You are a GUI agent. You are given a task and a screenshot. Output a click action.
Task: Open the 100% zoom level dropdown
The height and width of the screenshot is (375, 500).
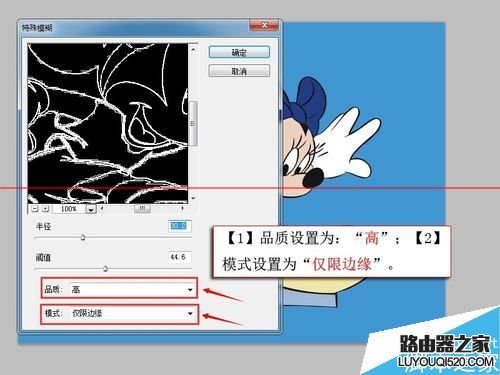91,209
